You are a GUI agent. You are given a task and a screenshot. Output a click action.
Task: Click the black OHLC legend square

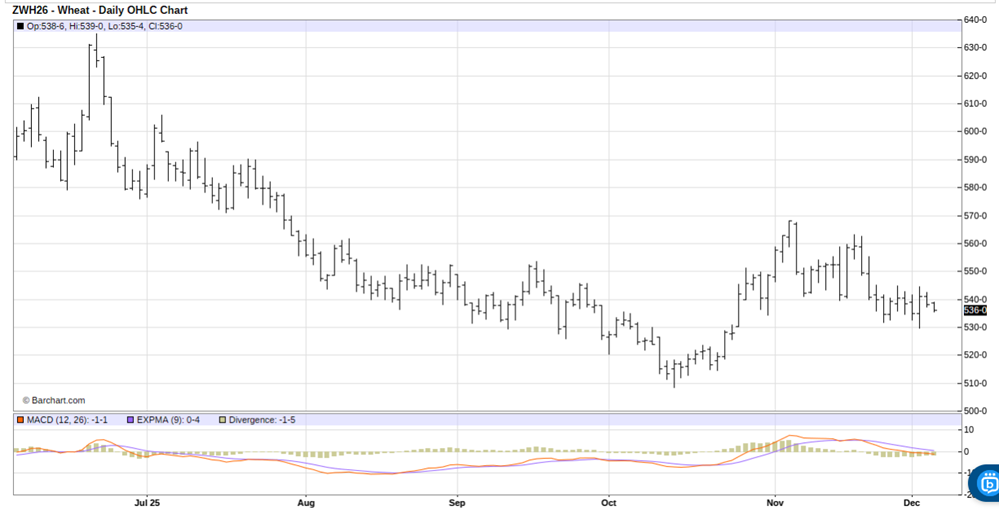click(x=20, y=26)
